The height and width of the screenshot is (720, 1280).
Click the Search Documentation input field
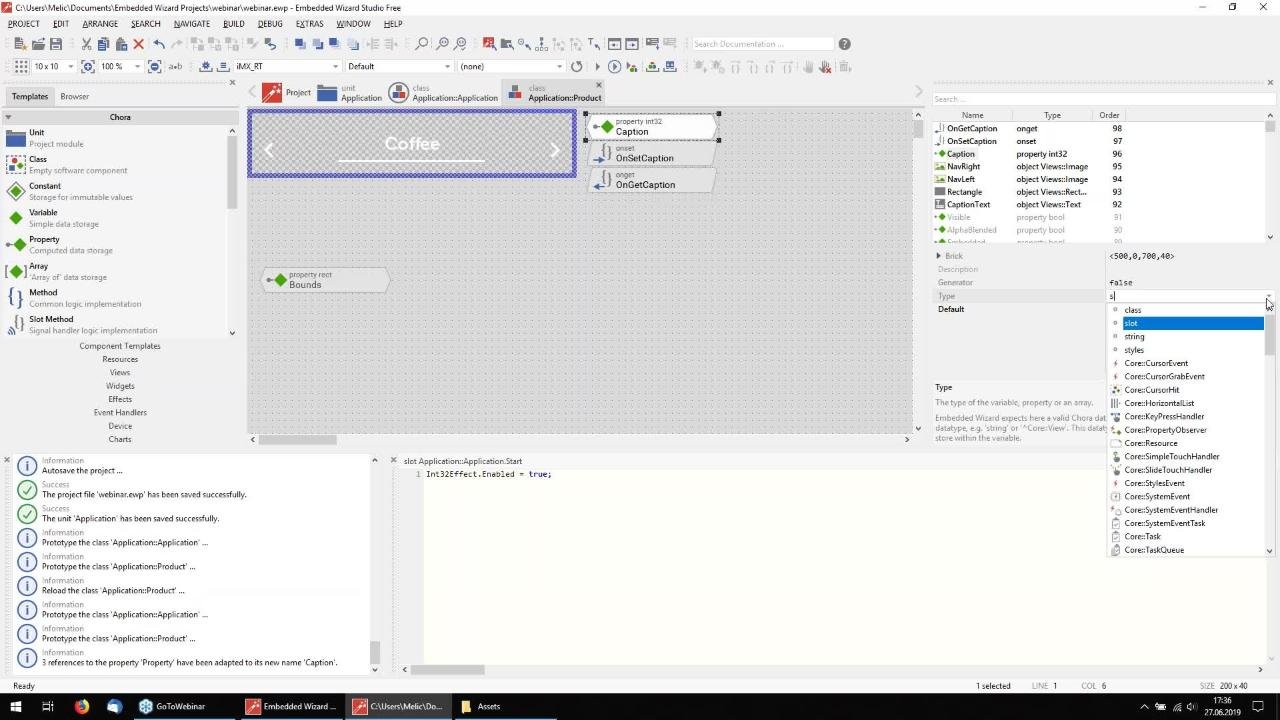762,44
